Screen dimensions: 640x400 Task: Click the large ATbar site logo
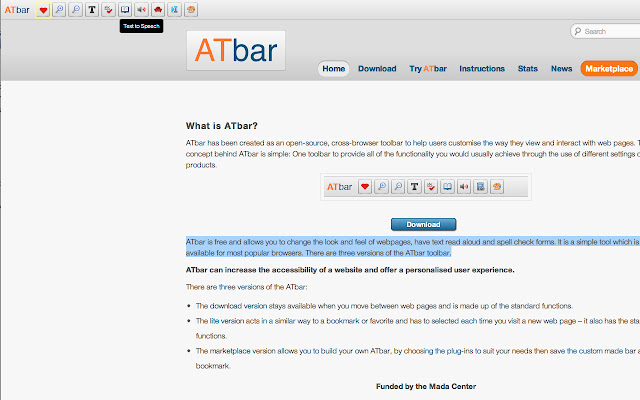tap(236, 51)
